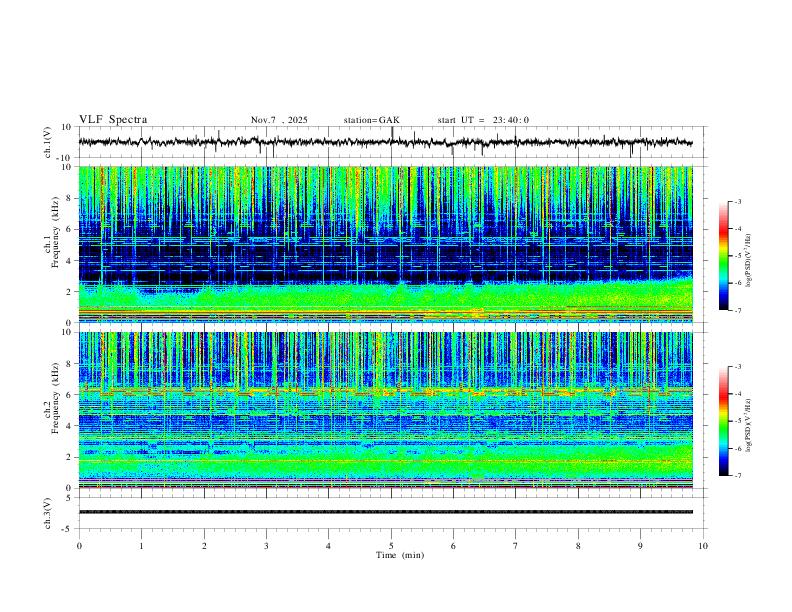
Task: Click the ch.2 spectrogram panel
Action: (385, 410)
